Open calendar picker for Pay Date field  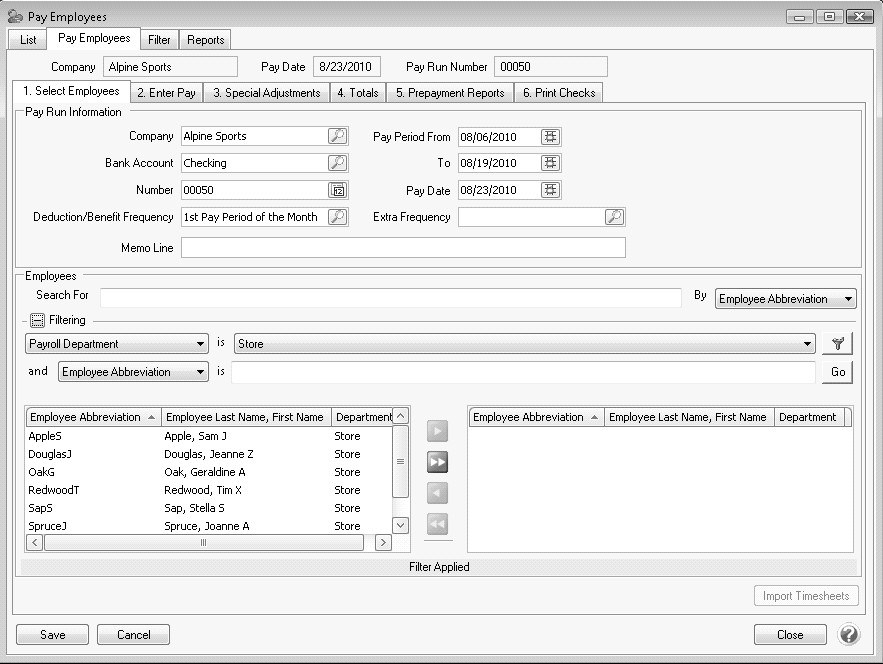tap(551, 190)
